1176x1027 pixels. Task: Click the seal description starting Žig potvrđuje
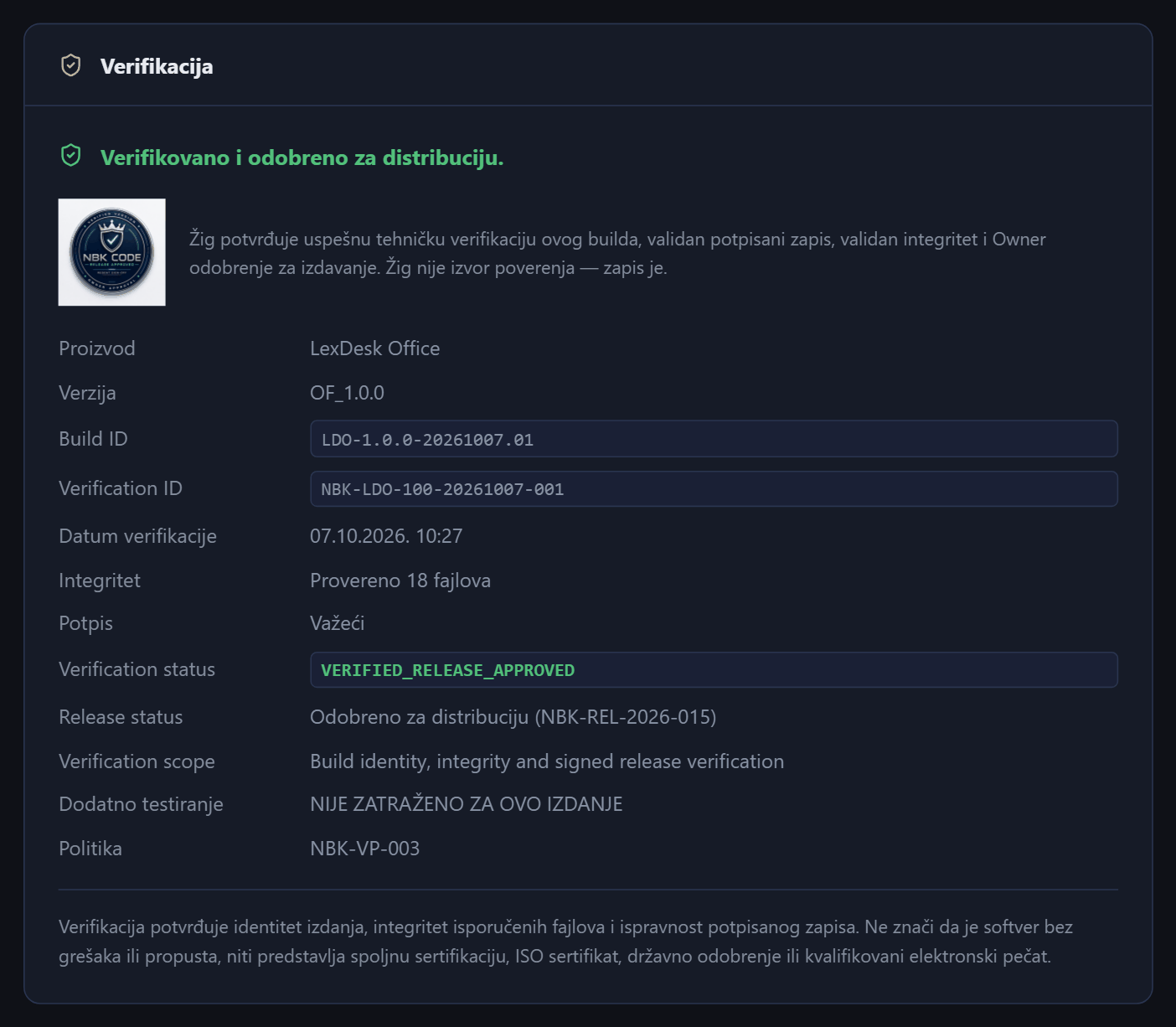click(x=617, y=253)
